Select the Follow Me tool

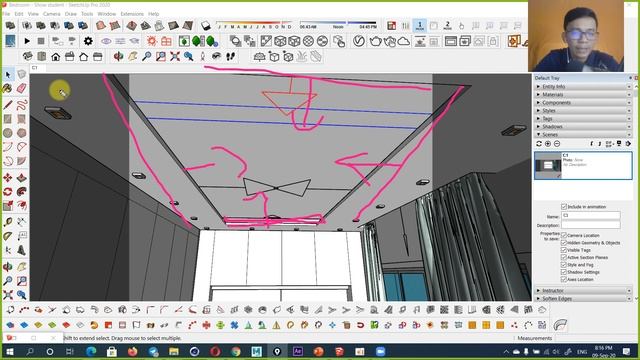(22, 191)
